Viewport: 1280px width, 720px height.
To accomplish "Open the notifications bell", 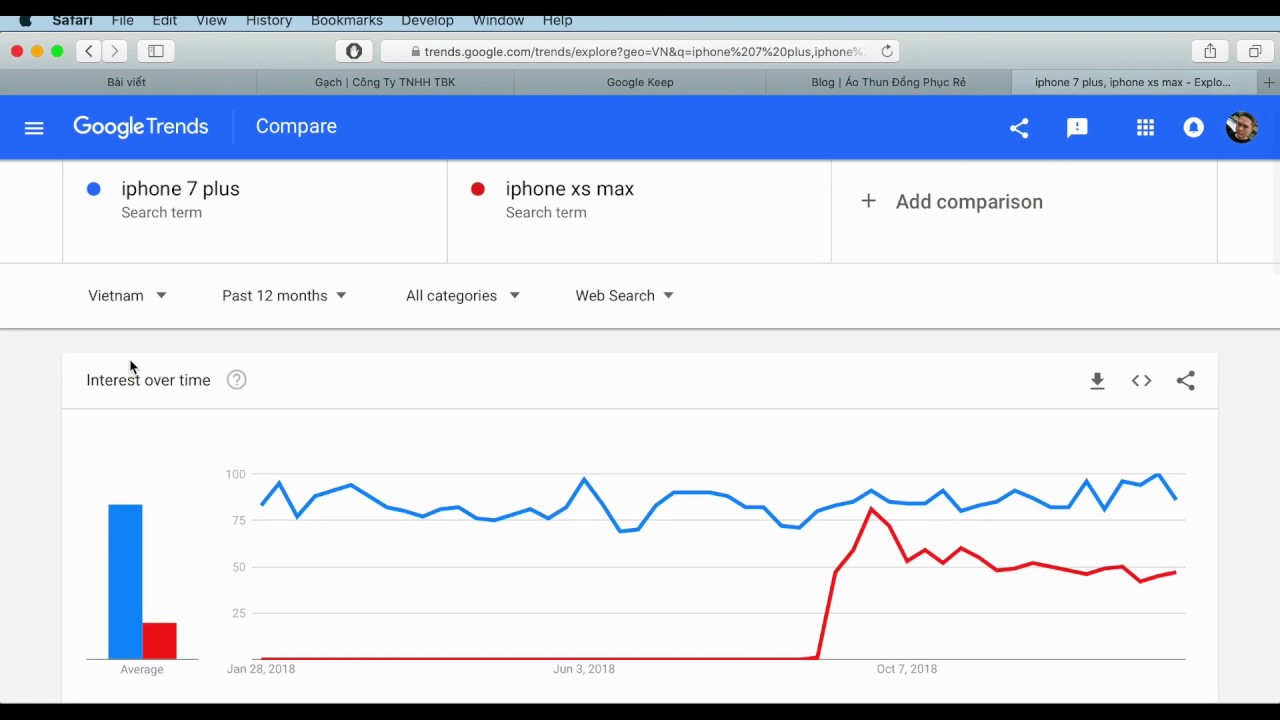I will pos(1193,128).
